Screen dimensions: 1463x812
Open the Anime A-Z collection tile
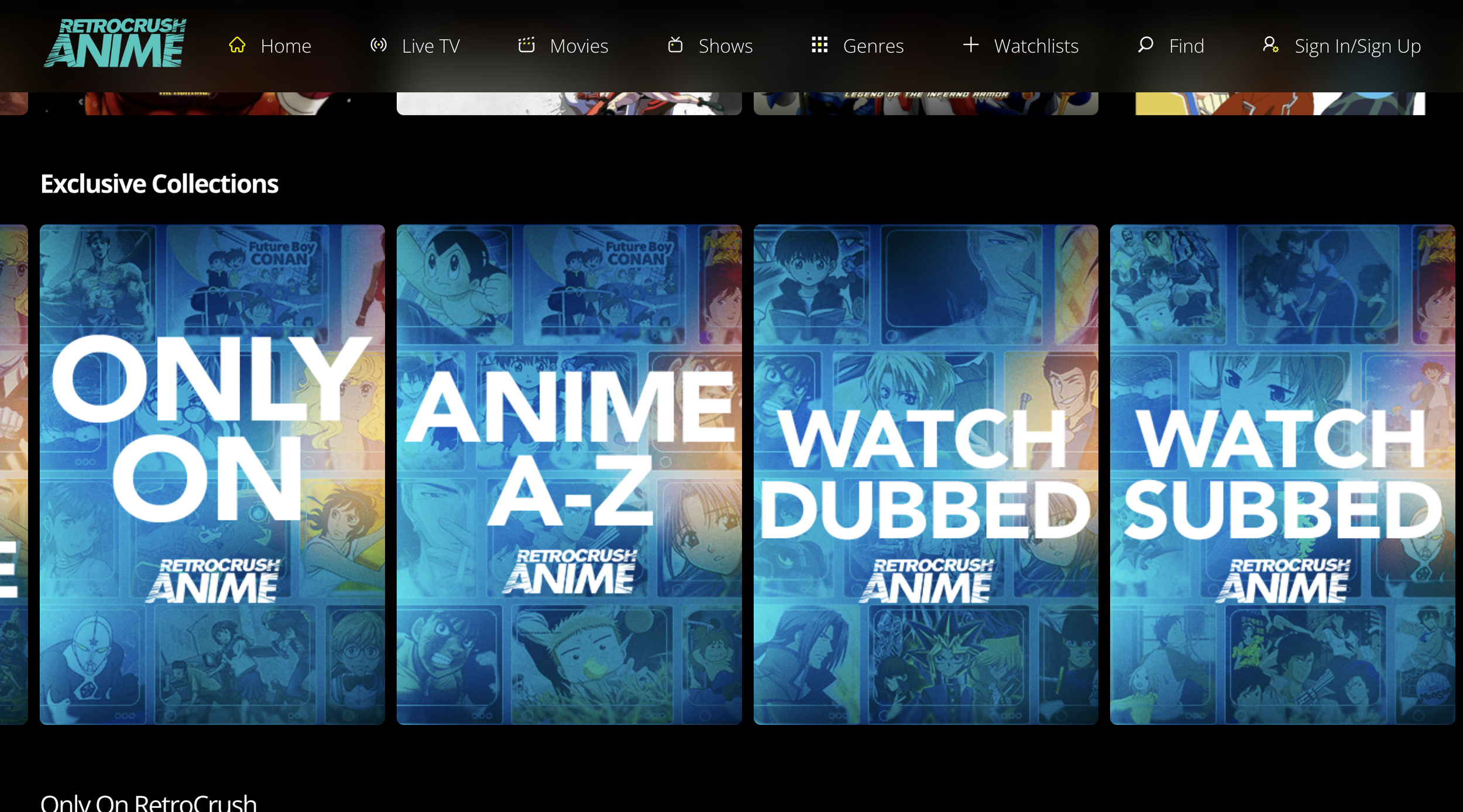[x=569, y=474]
